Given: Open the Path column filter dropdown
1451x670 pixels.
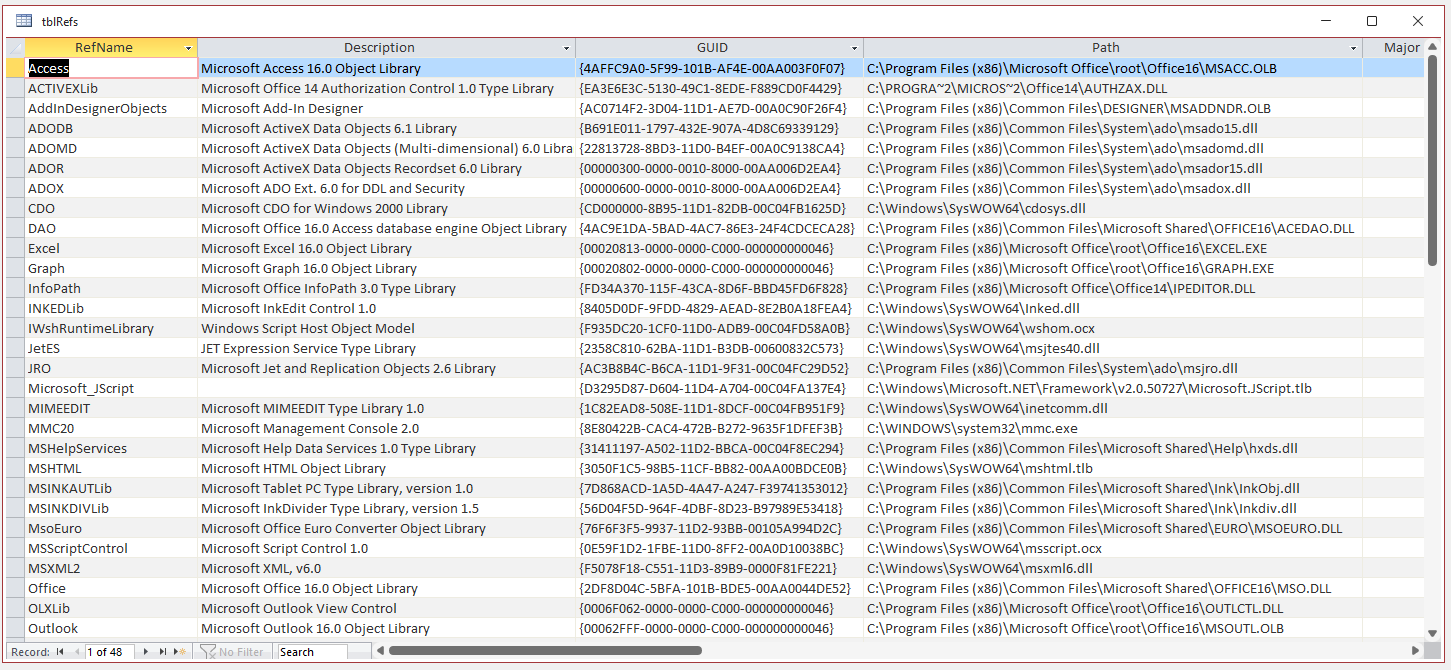Looking at the screenshot, I should click(1354, 48).
